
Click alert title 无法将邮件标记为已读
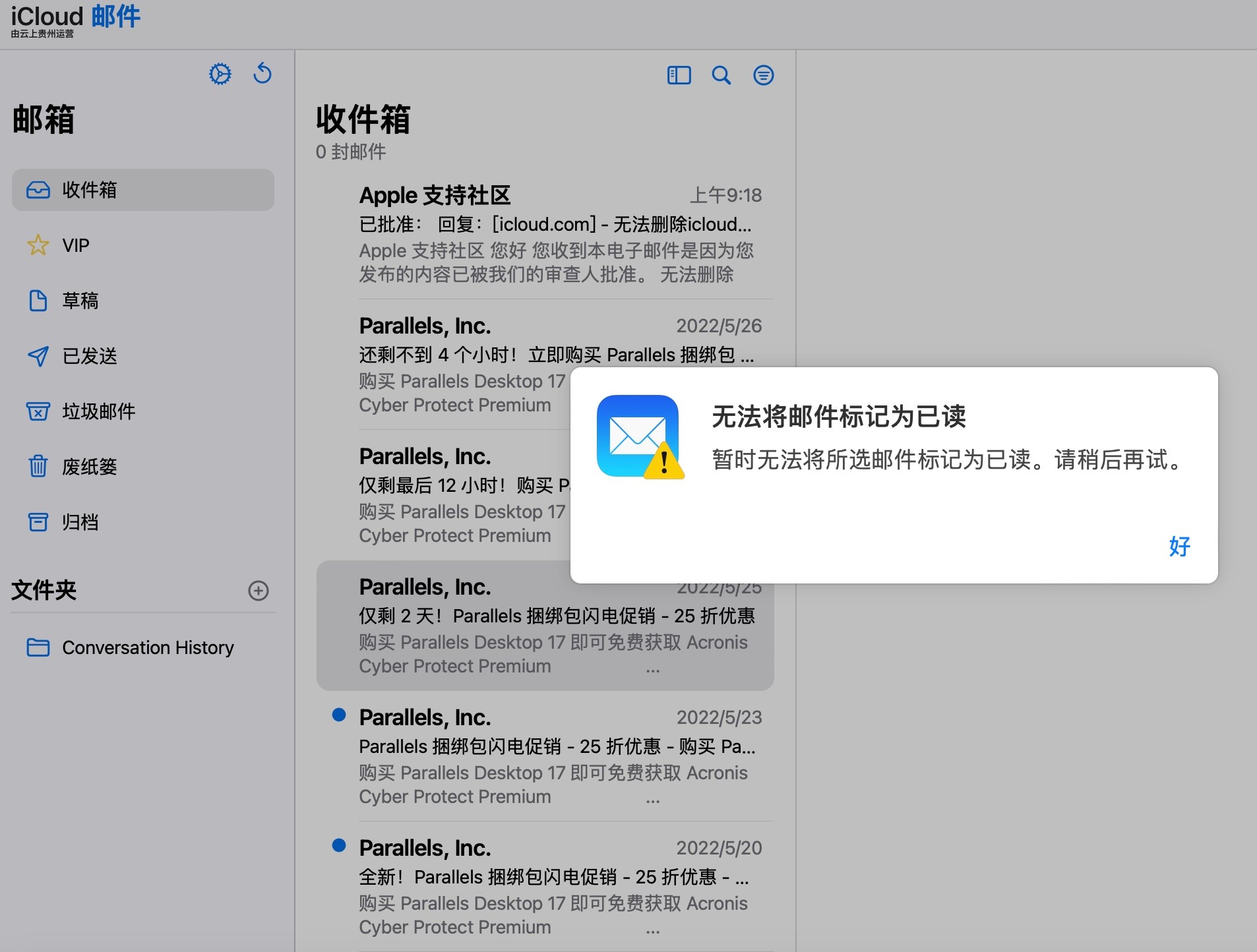click(839, 417)
